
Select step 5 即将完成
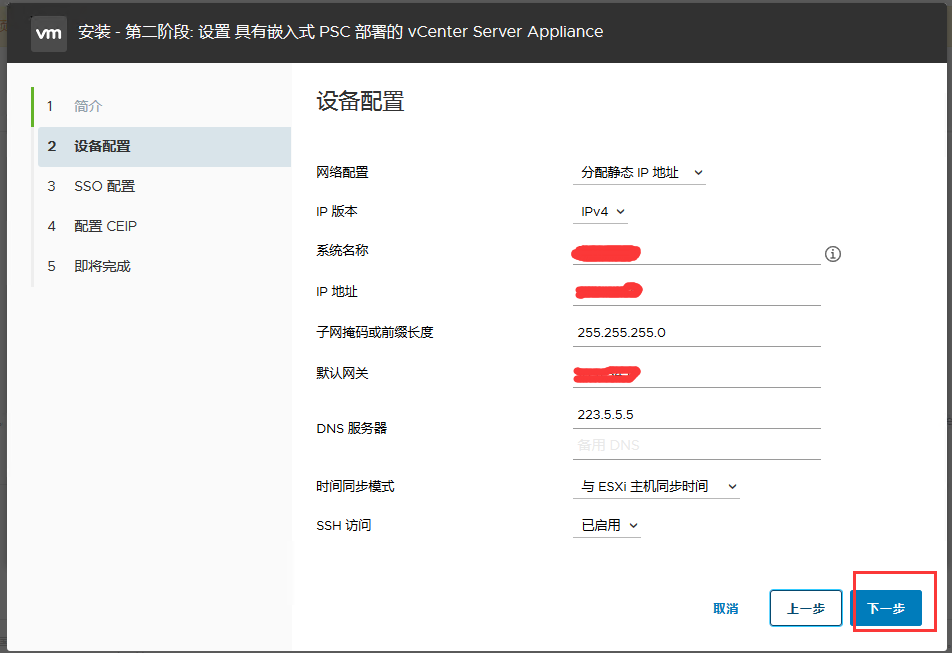pos(165,266)
